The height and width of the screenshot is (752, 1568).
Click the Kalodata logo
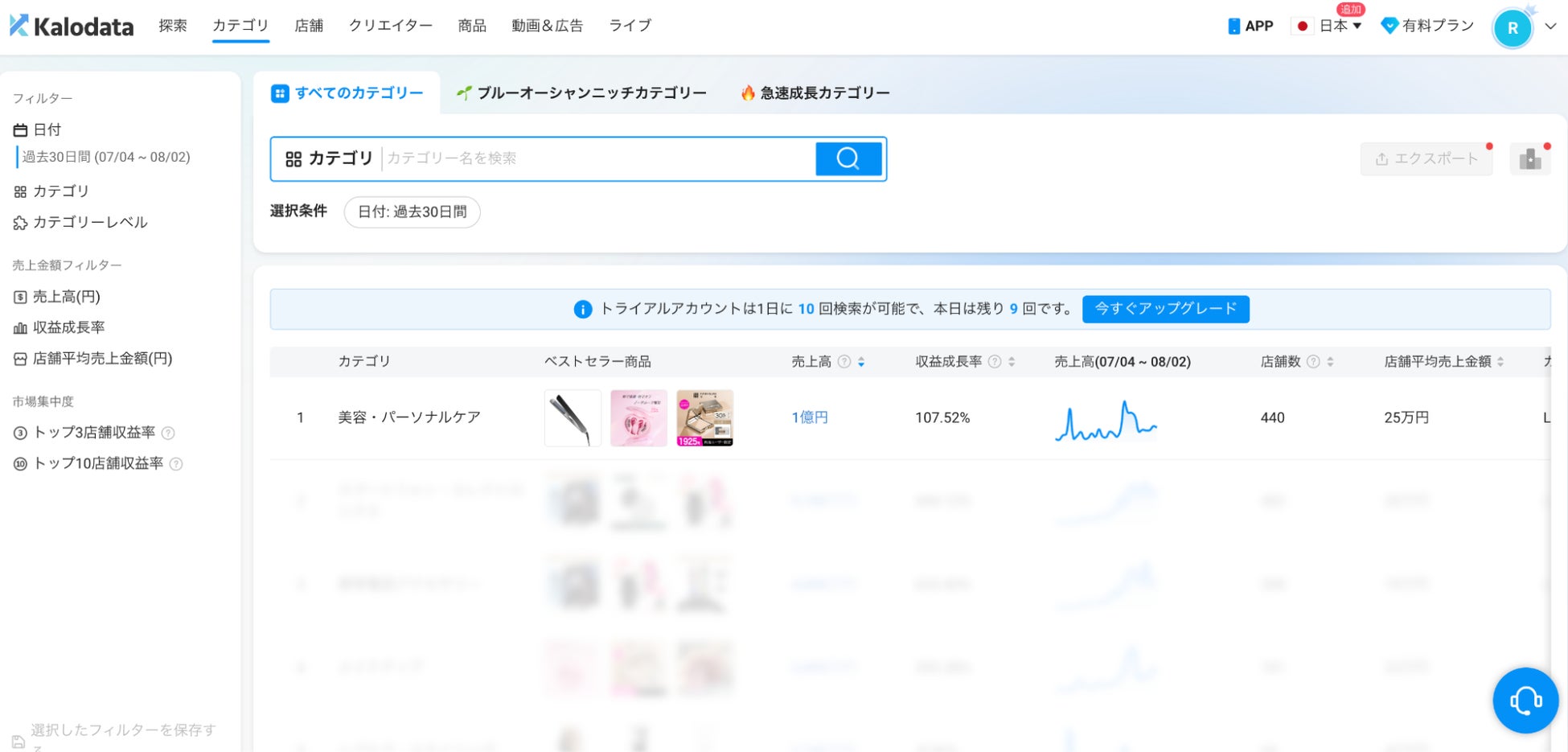click(72, 26)
